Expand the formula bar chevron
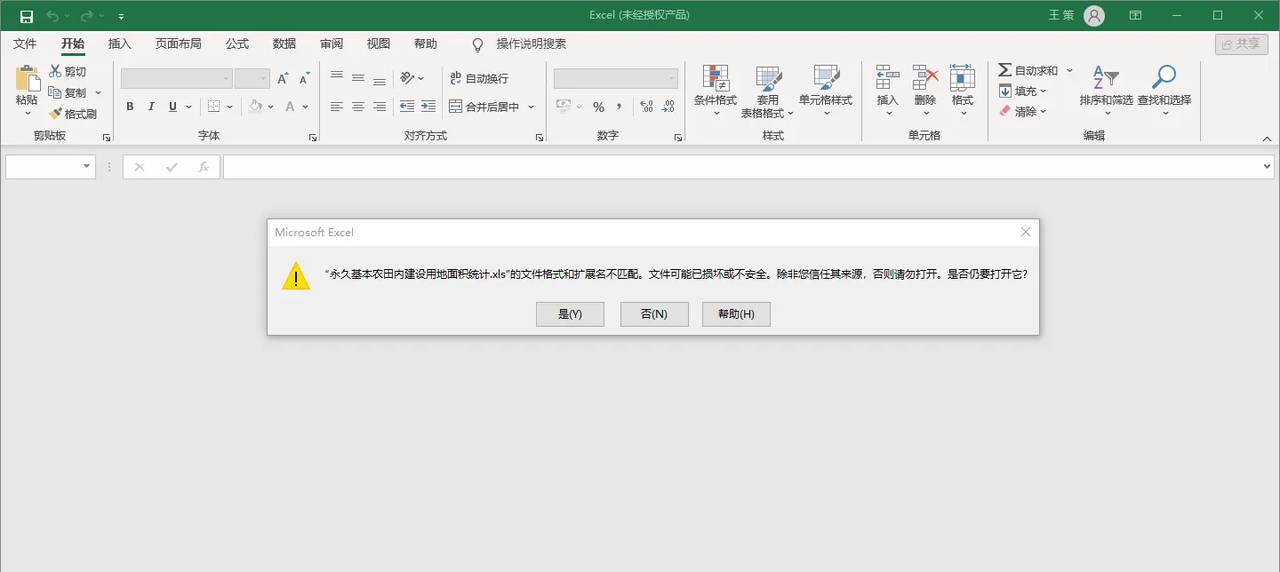1280x572 pixels. (x=1267, y=167)
